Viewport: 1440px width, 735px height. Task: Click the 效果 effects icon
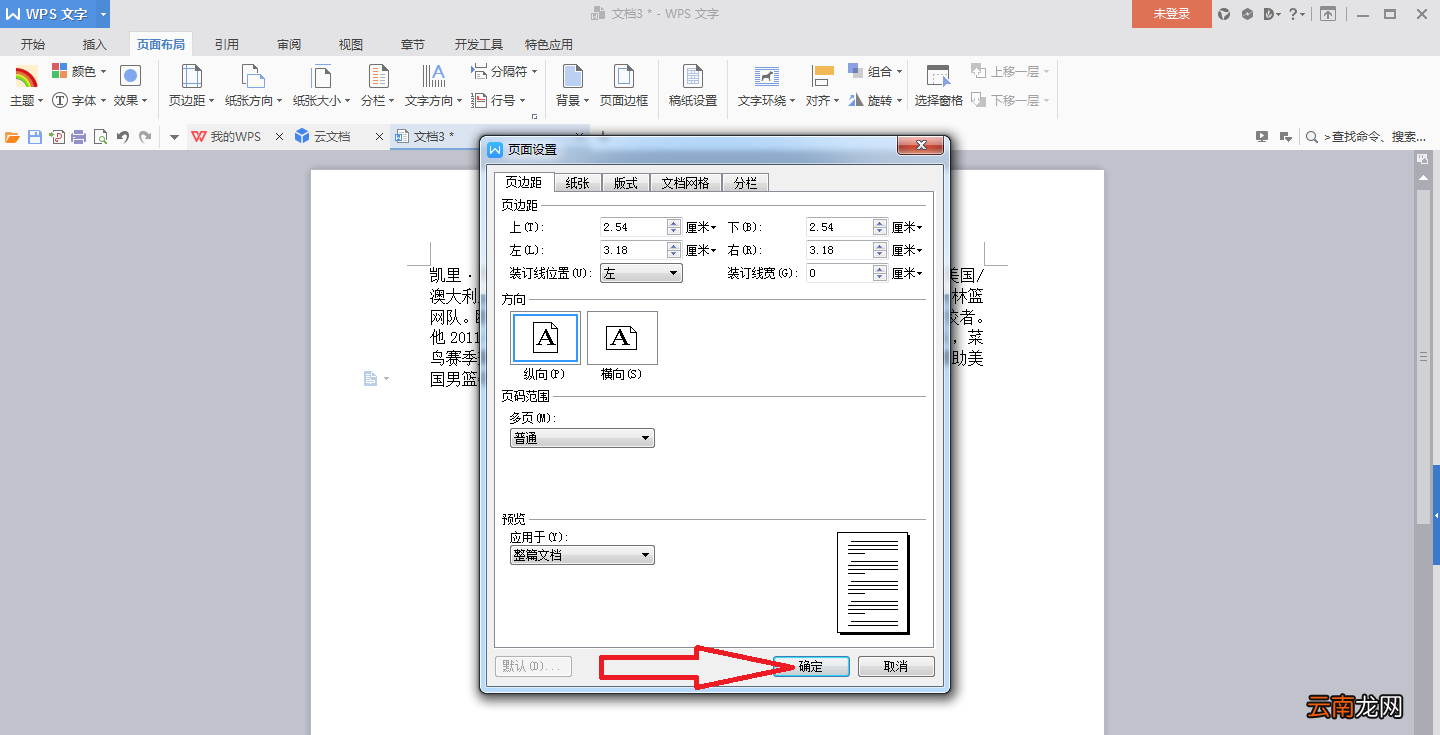coord(130,76)
